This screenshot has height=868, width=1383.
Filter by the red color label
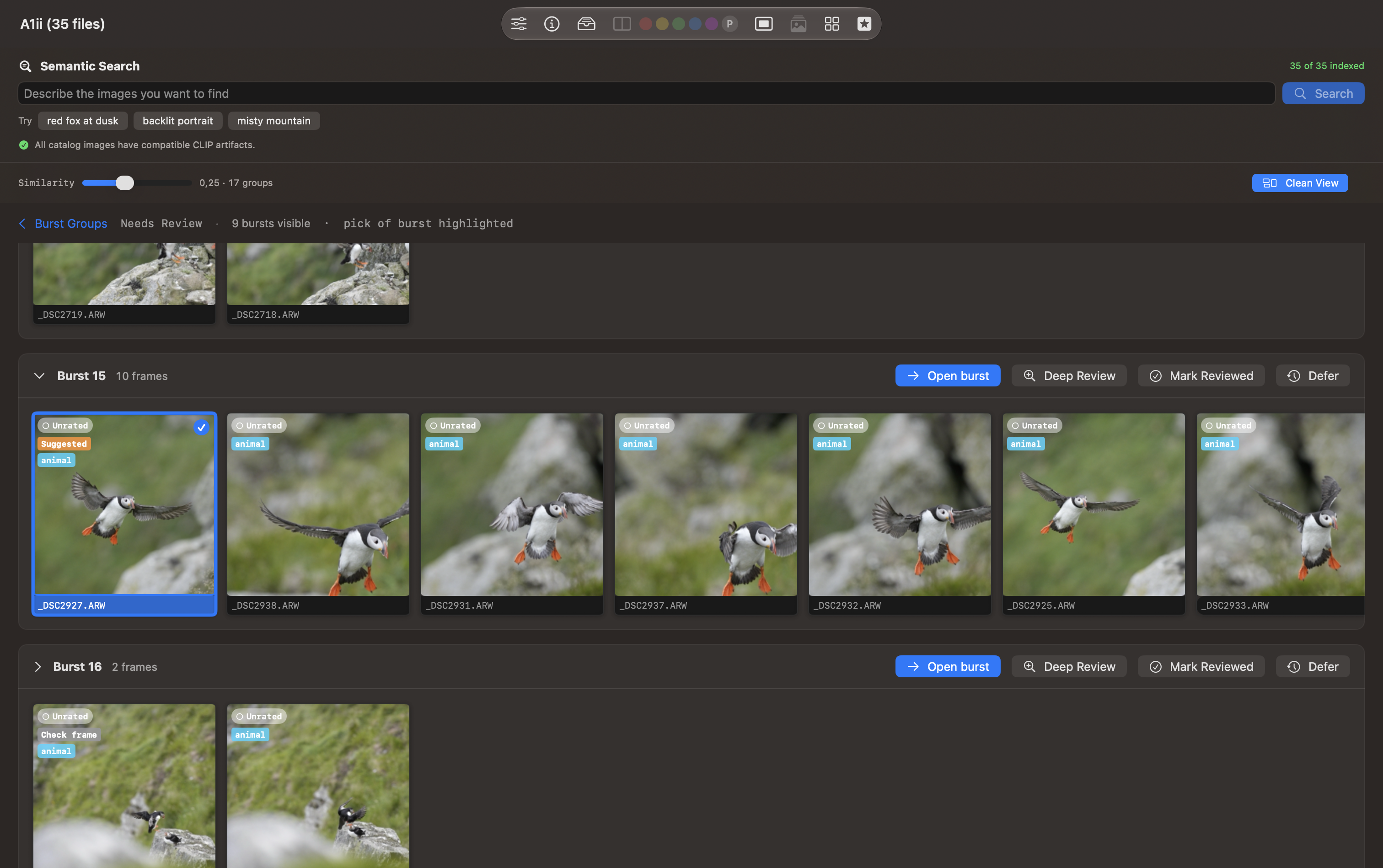coord(645,23)
